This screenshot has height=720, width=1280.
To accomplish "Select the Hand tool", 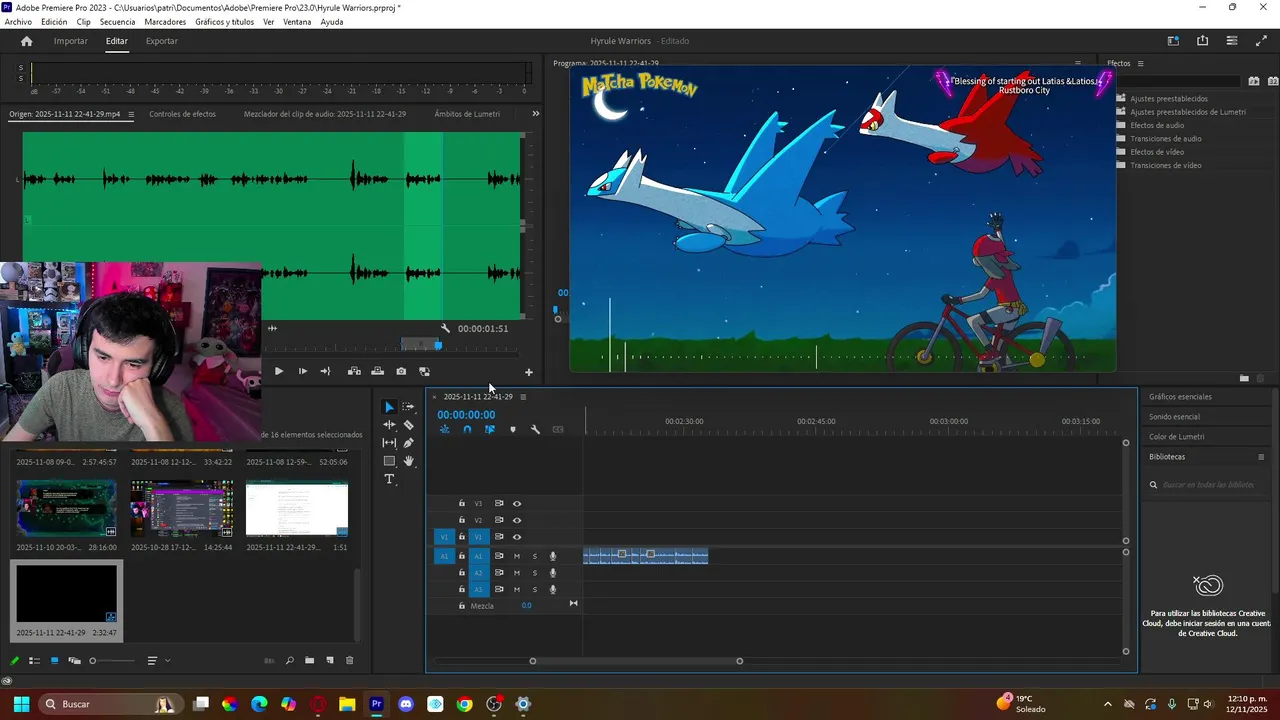I will click(x=408, y=461).
